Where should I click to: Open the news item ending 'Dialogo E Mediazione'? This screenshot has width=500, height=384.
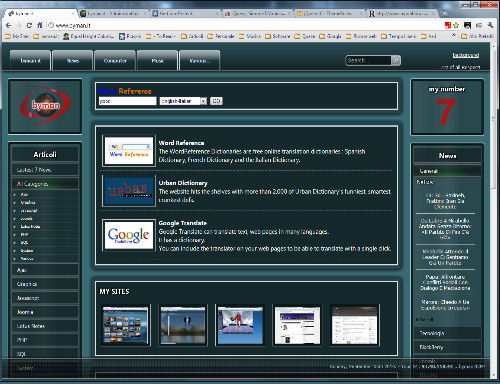point(445,282)
